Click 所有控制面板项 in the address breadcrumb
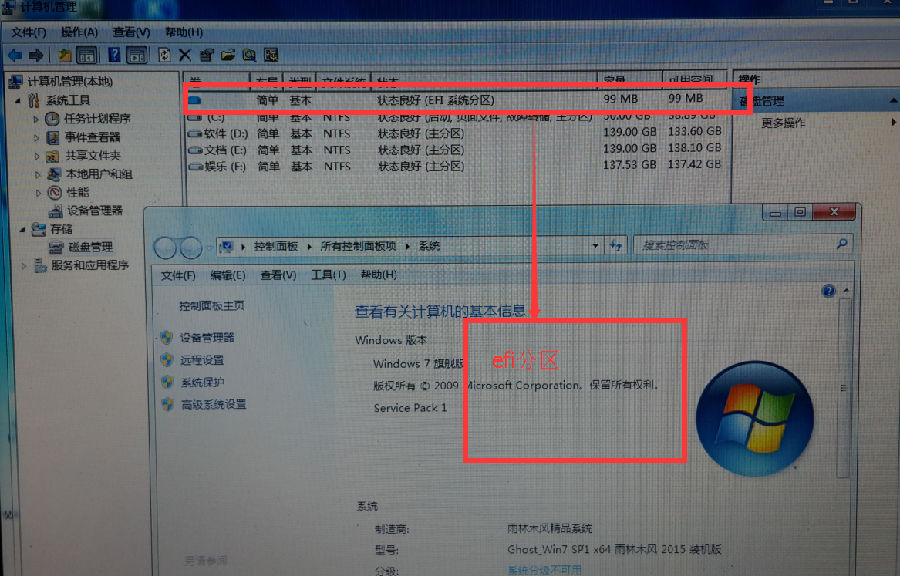 (358, 247)
